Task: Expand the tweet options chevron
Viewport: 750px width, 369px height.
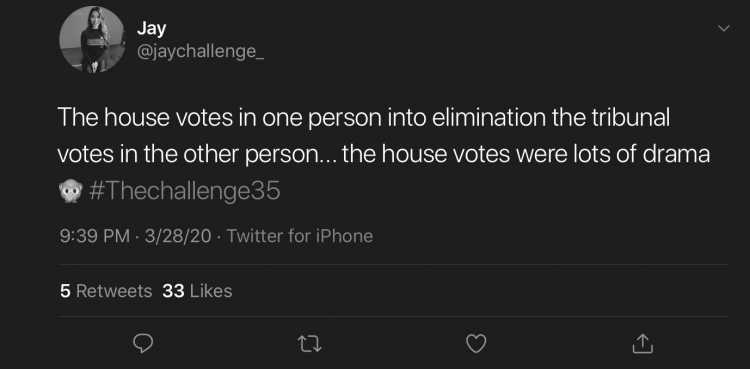Action: coord(724,29)
